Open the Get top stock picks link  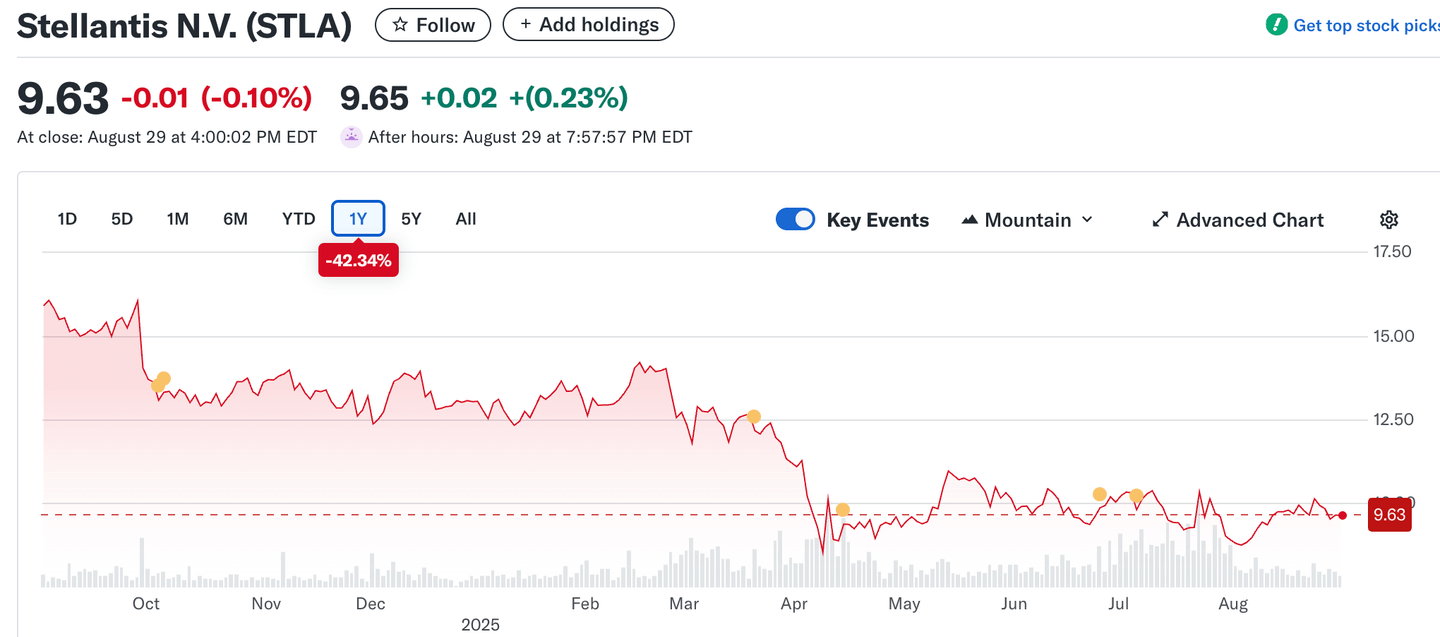click(1366, 26)
